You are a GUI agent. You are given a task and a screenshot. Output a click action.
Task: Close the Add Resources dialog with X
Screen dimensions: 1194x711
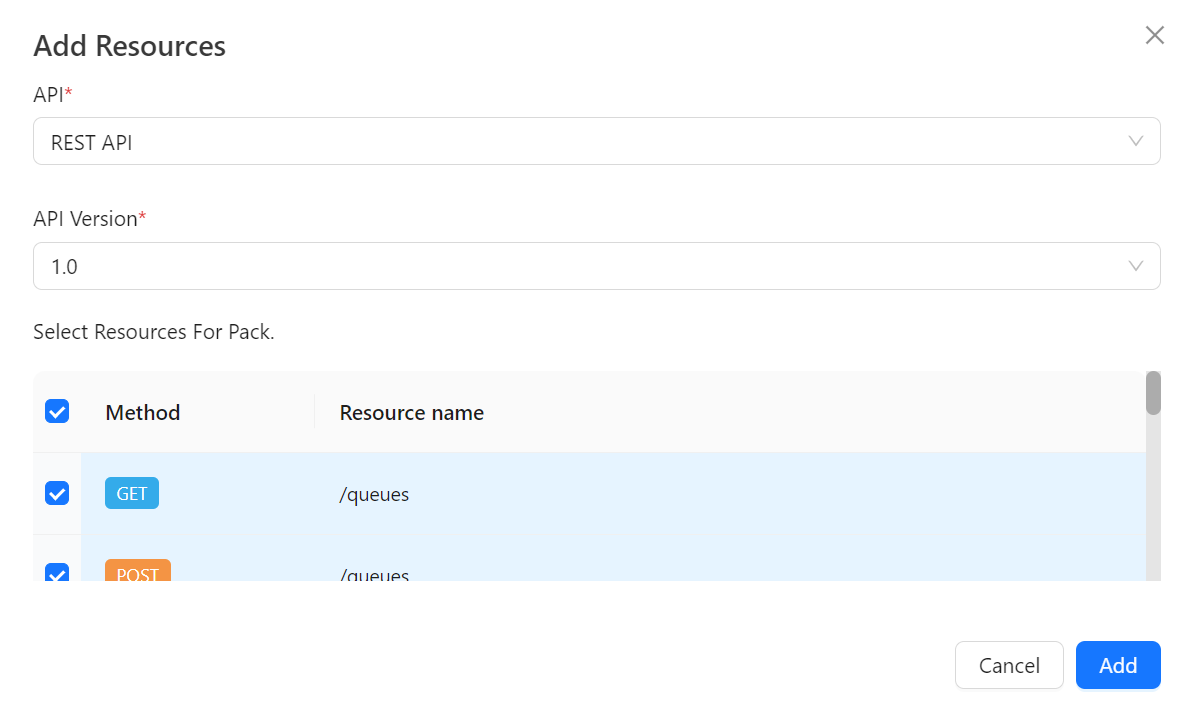click(1154, 36)
